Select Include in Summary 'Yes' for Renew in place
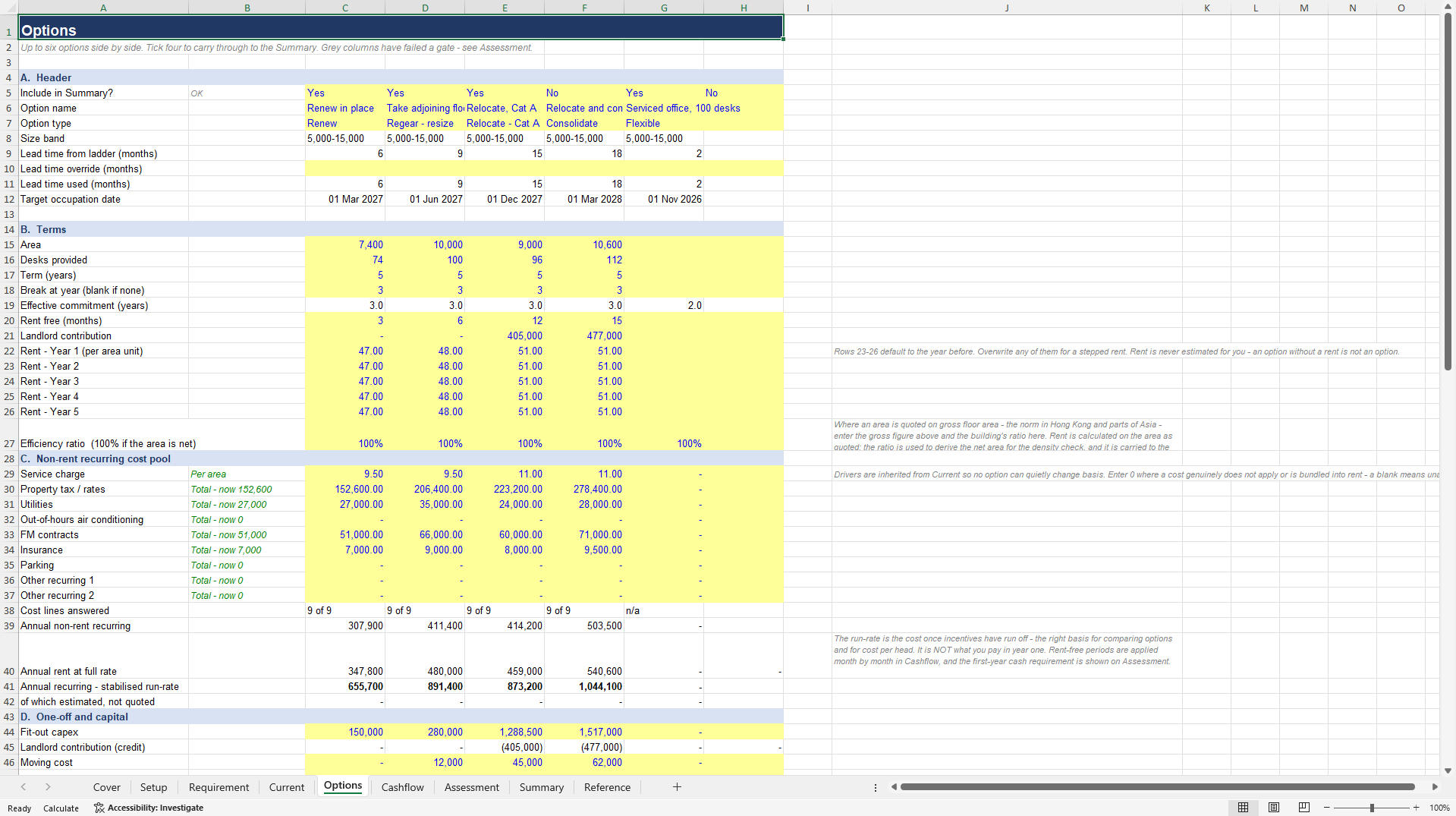1456x816 pixels. [x=345, y=93]
